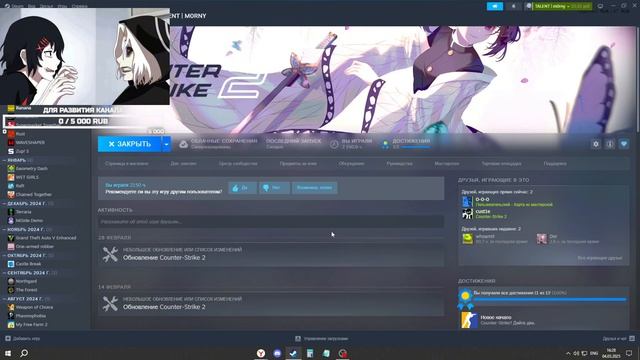Open the pink avatar of friend Dio
The width and height of the screenshot is (640, 360).
[542, 239]
